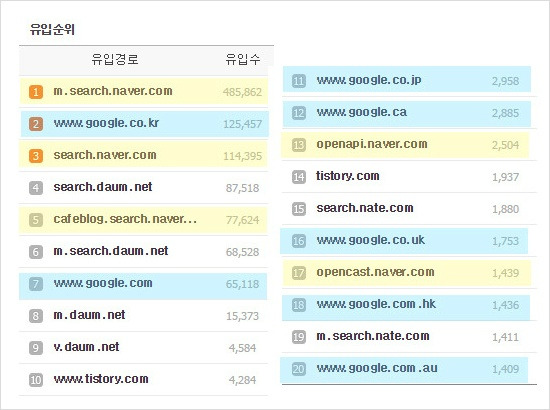Click search.nate.com referrer

point(365,208)
